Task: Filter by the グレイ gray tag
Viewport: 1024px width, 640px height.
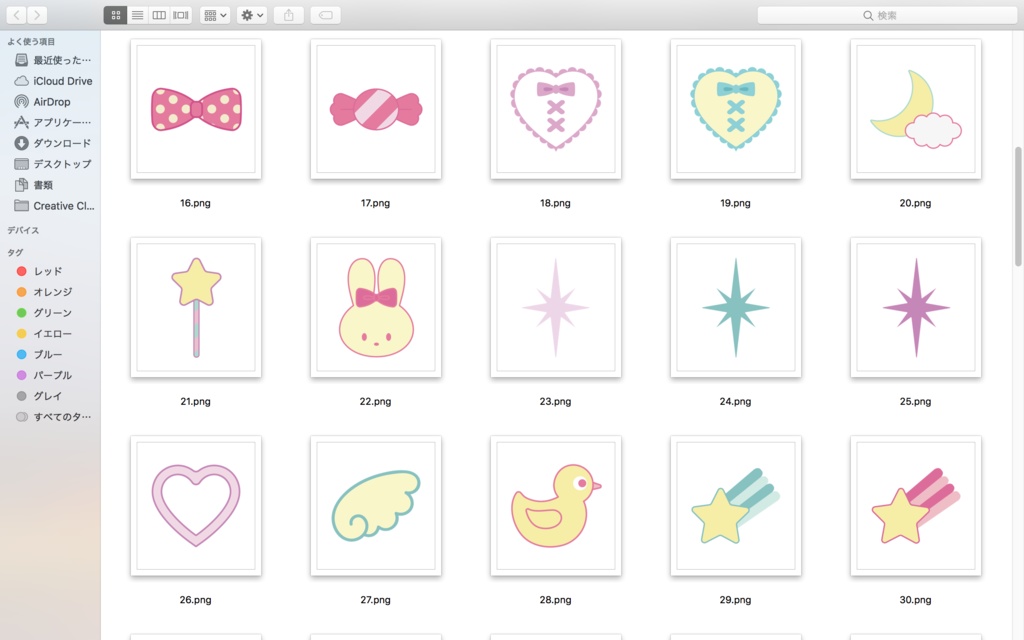Action: [x=39, y=396]
